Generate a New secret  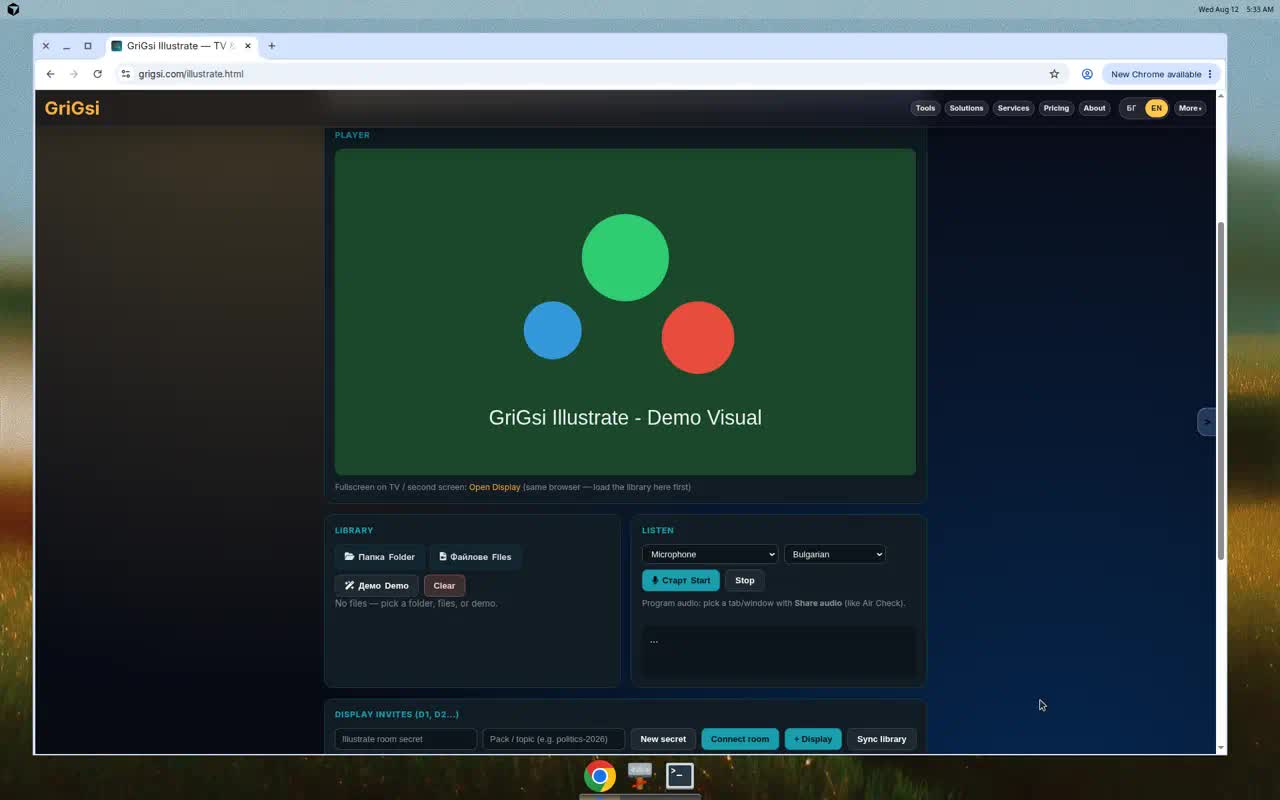pyautogui.click(x=663, y=739)
